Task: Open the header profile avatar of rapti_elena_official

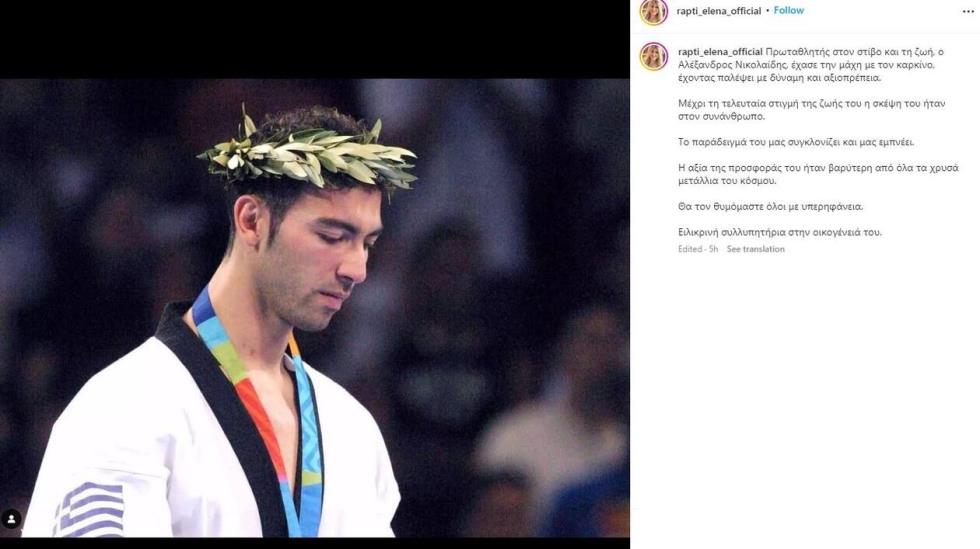Action: [654, 11]
